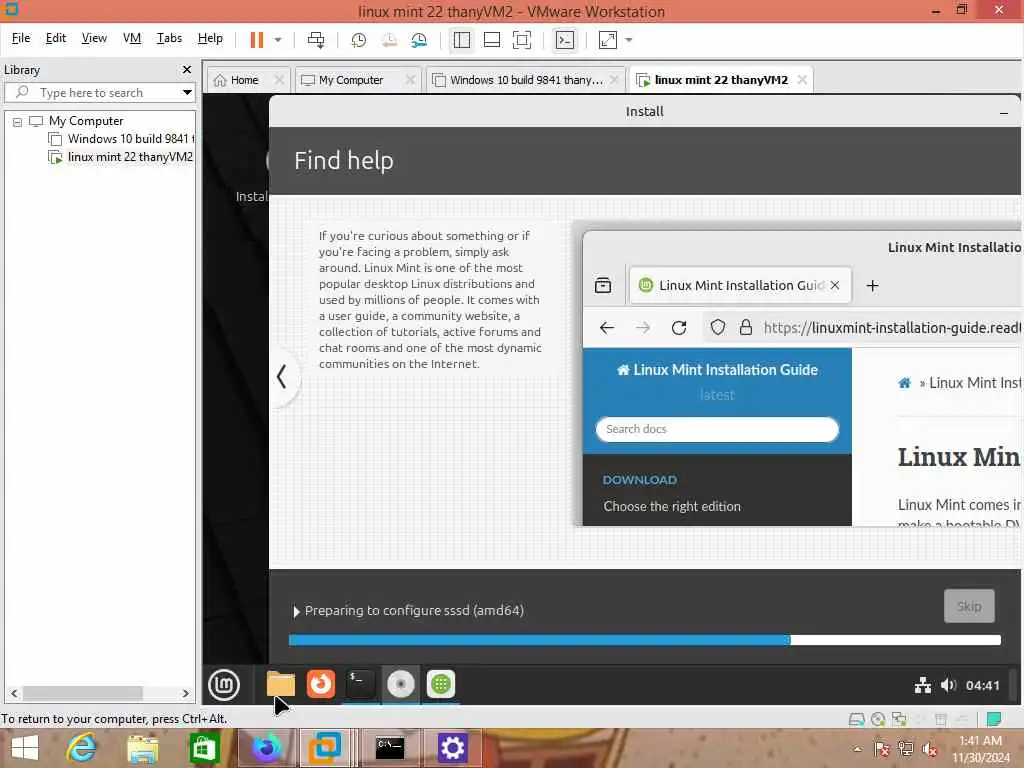Screen dimensions: 1024x768
Task: Click the installation progress bar
Action: 644,640
